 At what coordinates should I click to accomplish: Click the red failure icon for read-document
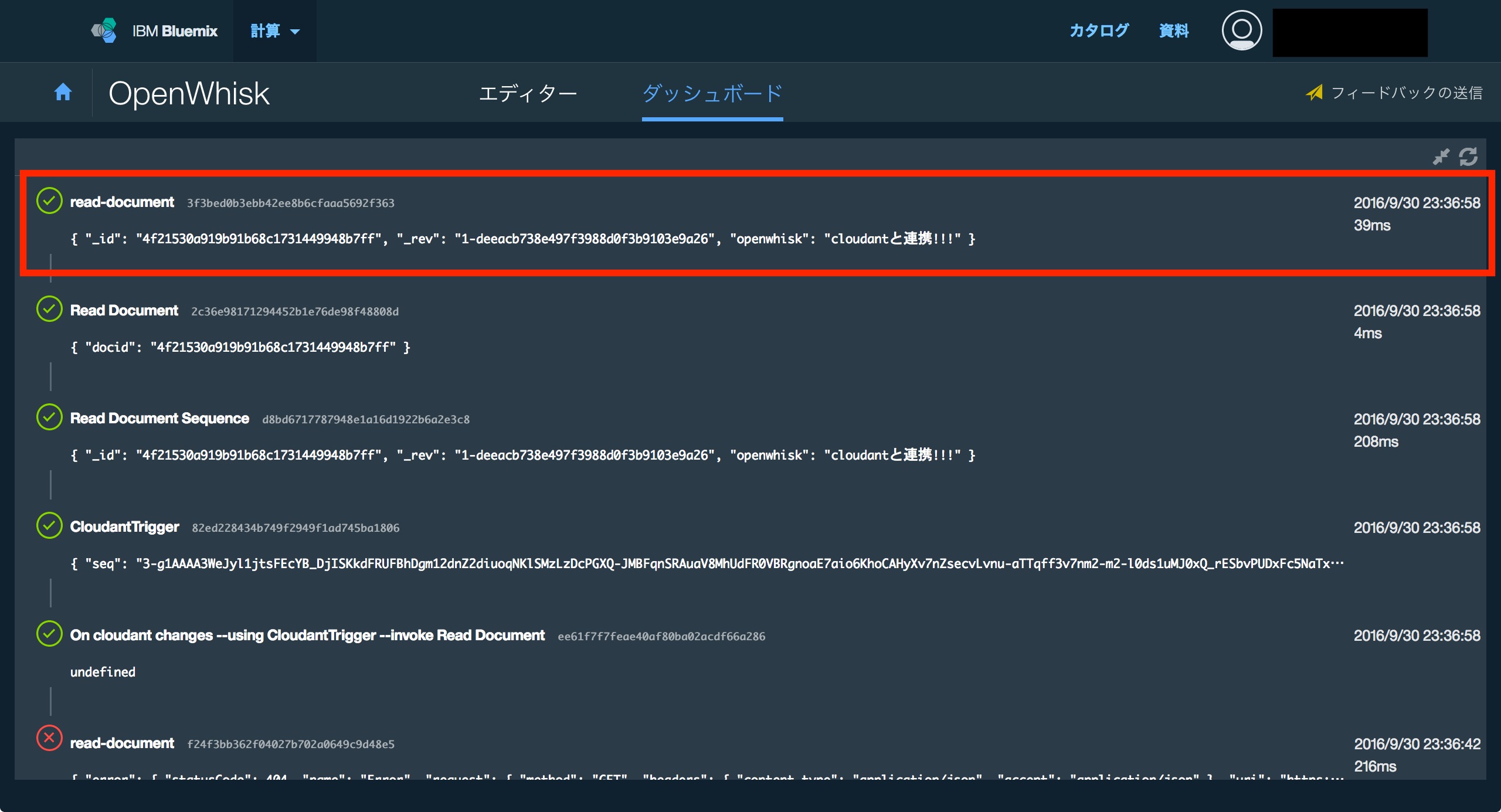[49, 738]
